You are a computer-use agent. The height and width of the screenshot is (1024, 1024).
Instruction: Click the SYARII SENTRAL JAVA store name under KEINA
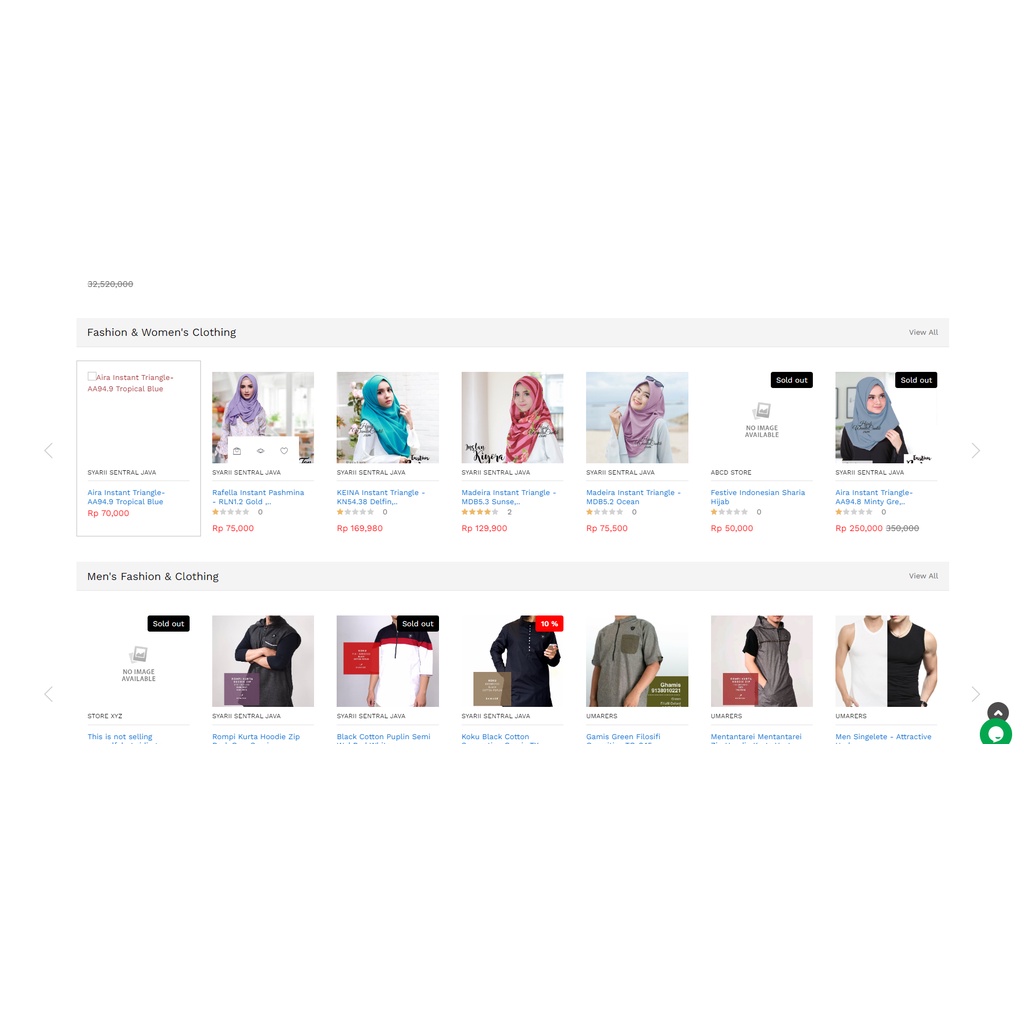pyautogui.click(x=371, y=472)
